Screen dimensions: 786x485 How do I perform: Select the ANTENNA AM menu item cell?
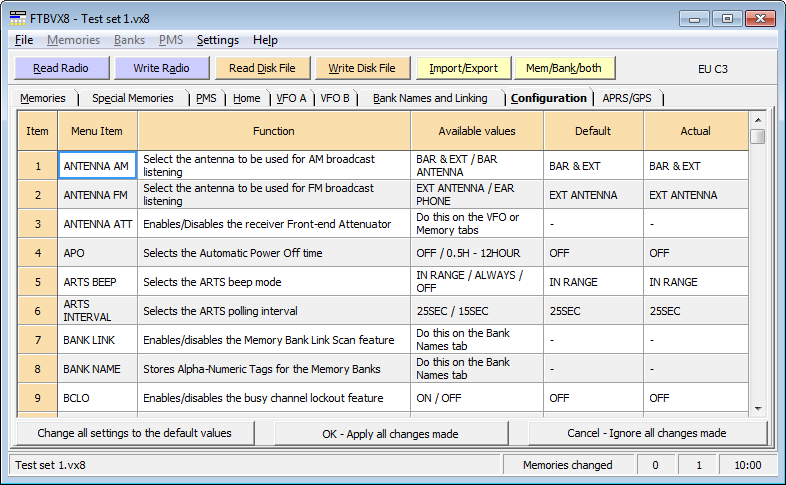[x=97, y=166]
